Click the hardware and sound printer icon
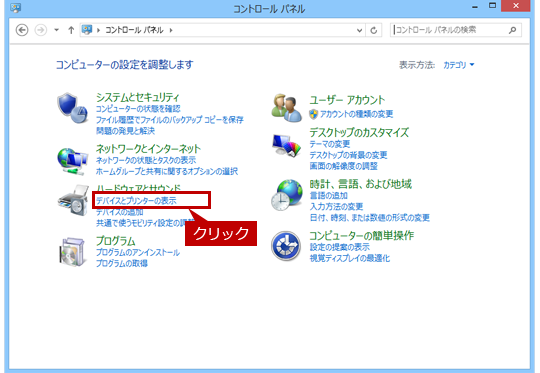The width and height of the screenshot is (540, 373). [73, 201]
